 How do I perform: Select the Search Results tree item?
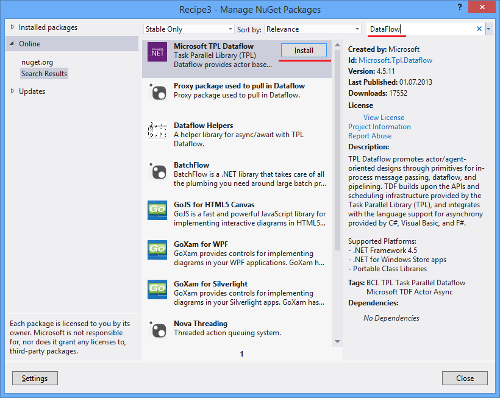(44, 73)
